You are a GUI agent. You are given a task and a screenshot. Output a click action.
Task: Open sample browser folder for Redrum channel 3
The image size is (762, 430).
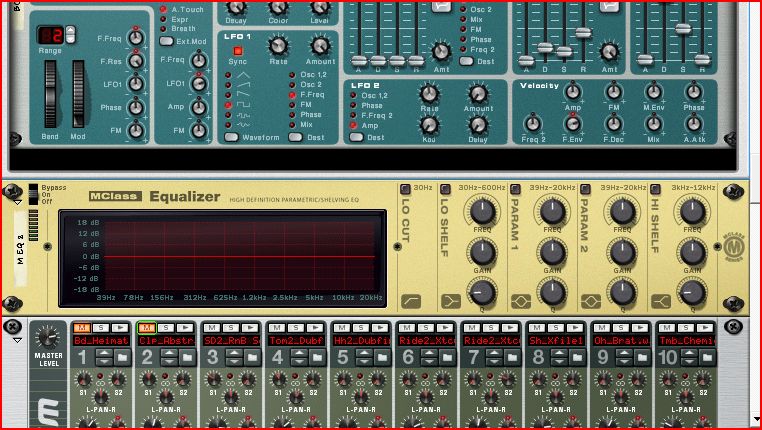click(253, 358)
